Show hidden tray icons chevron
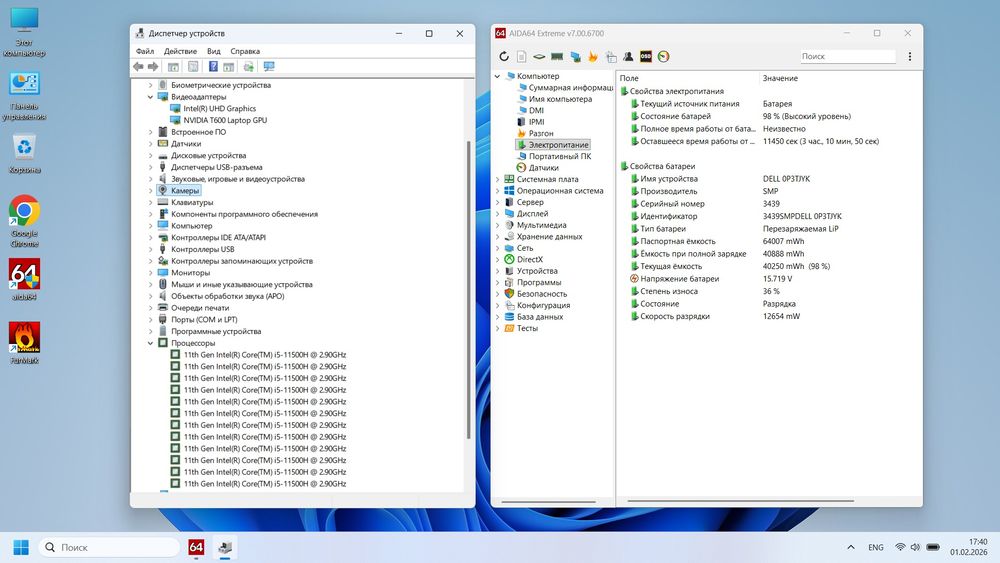Image resolution: width=1000 pixels, height=563 pixels. click(851, 547)
